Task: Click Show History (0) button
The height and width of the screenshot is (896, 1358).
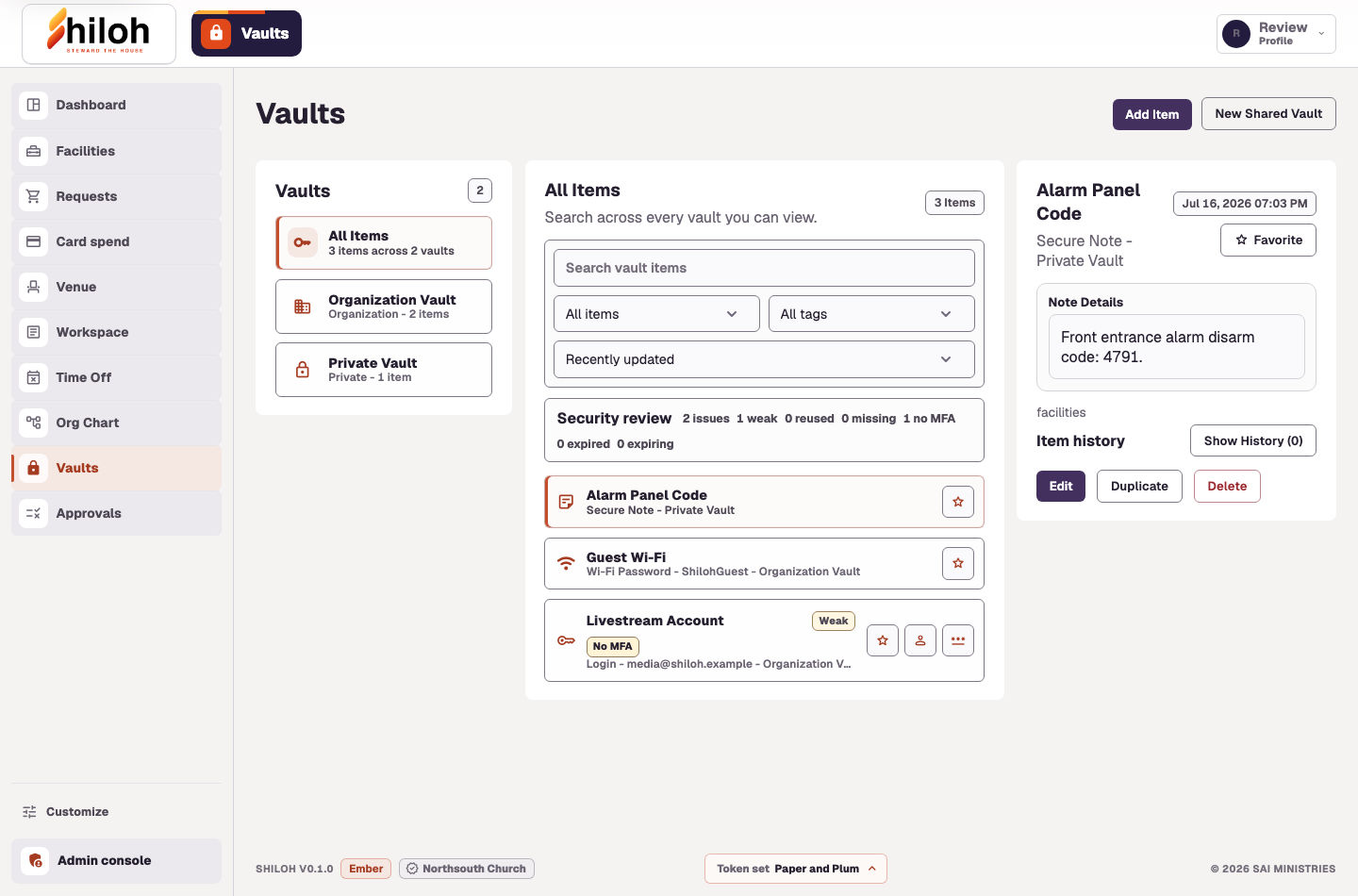Action: pos(1253,440)
